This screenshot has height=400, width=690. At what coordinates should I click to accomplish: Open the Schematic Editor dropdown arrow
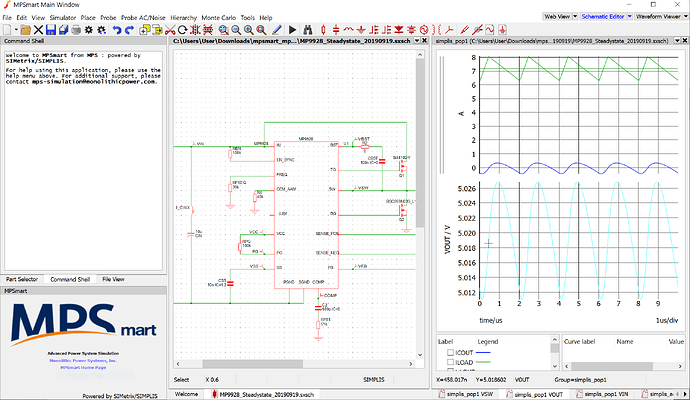point(629,16)
